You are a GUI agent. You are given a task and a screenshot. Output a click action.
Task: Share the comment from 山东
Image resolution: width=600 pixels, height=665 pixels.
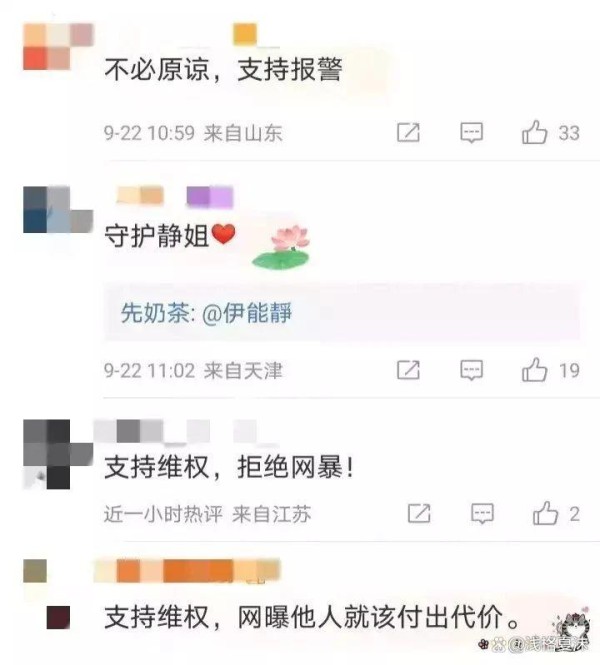point(408,133)
